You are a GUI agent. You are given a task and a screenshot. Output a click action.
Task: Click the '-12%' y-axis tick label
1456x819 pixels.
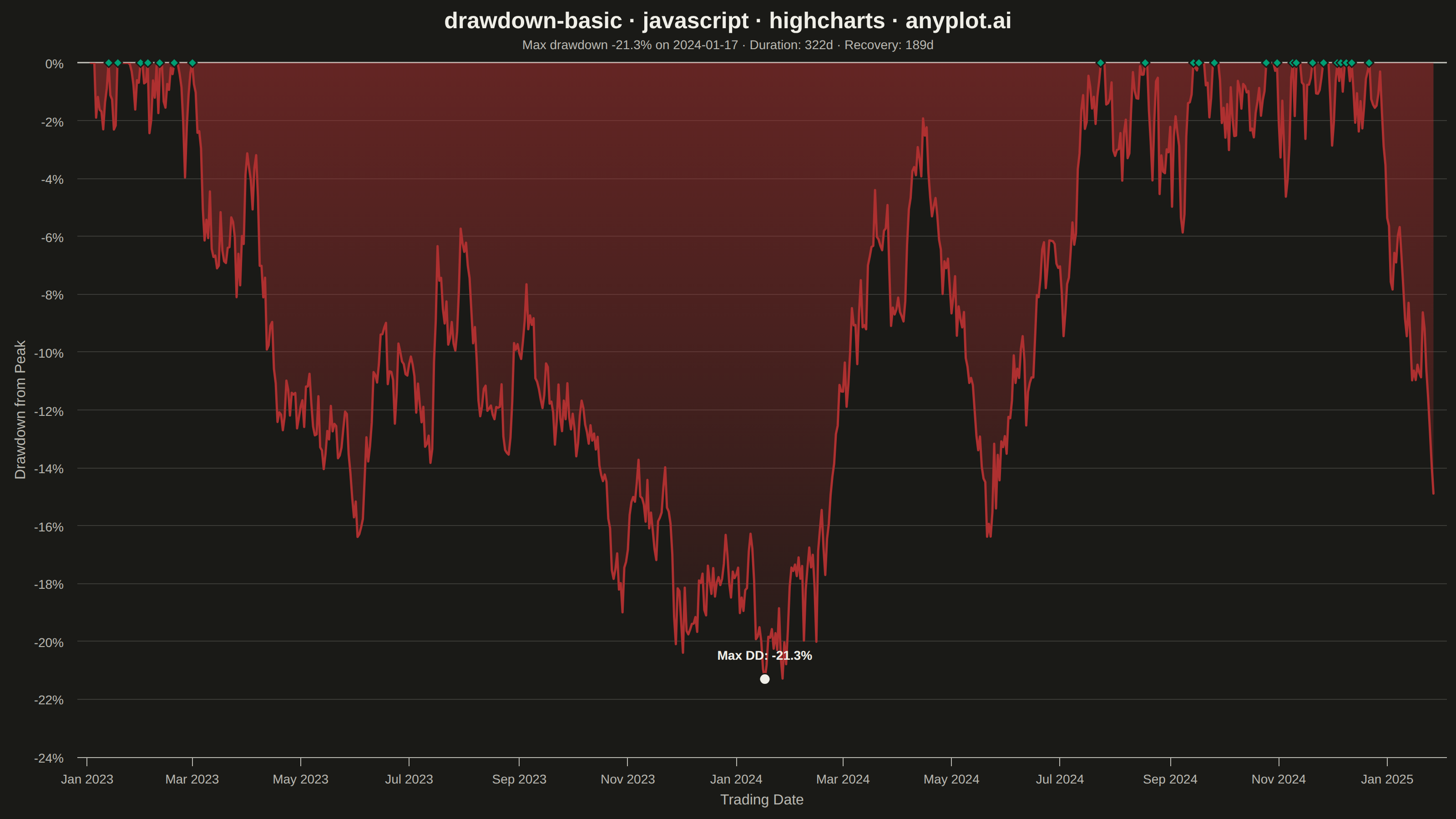[49, 411]
